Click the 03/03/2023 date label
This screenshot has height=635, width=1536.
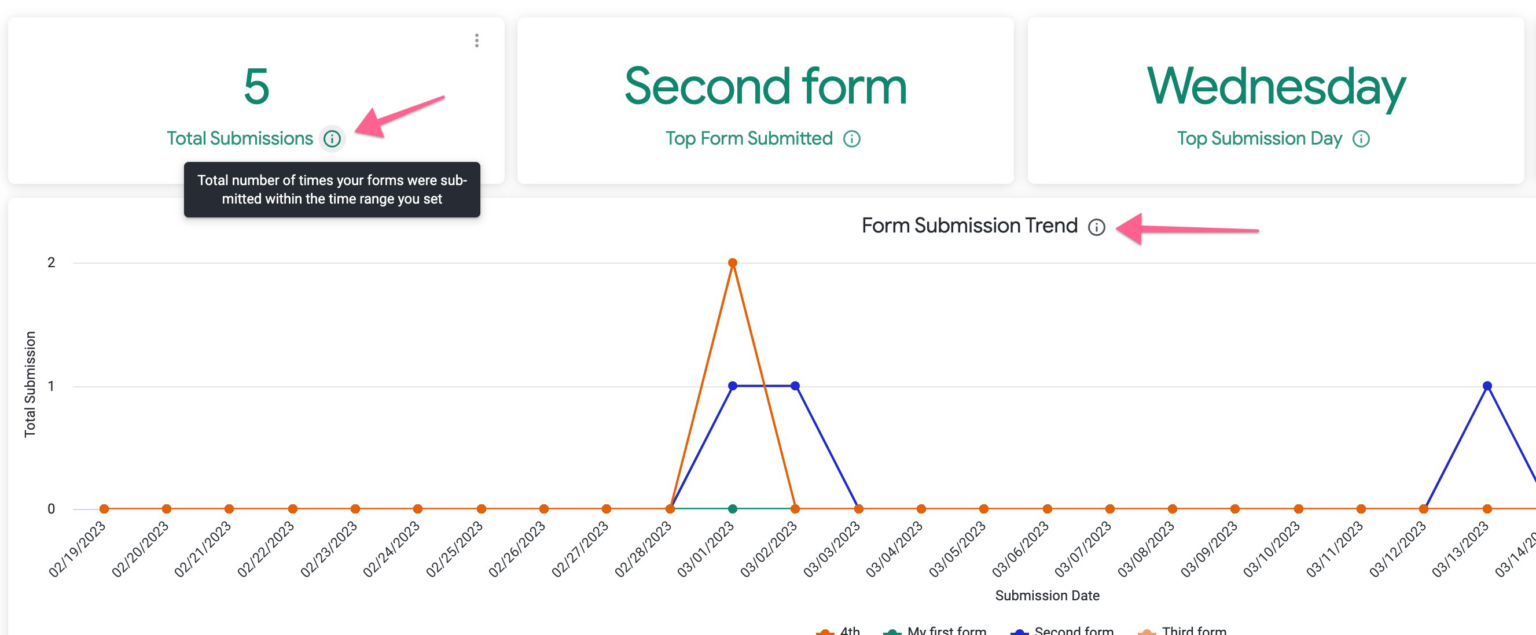click(833, 551)
